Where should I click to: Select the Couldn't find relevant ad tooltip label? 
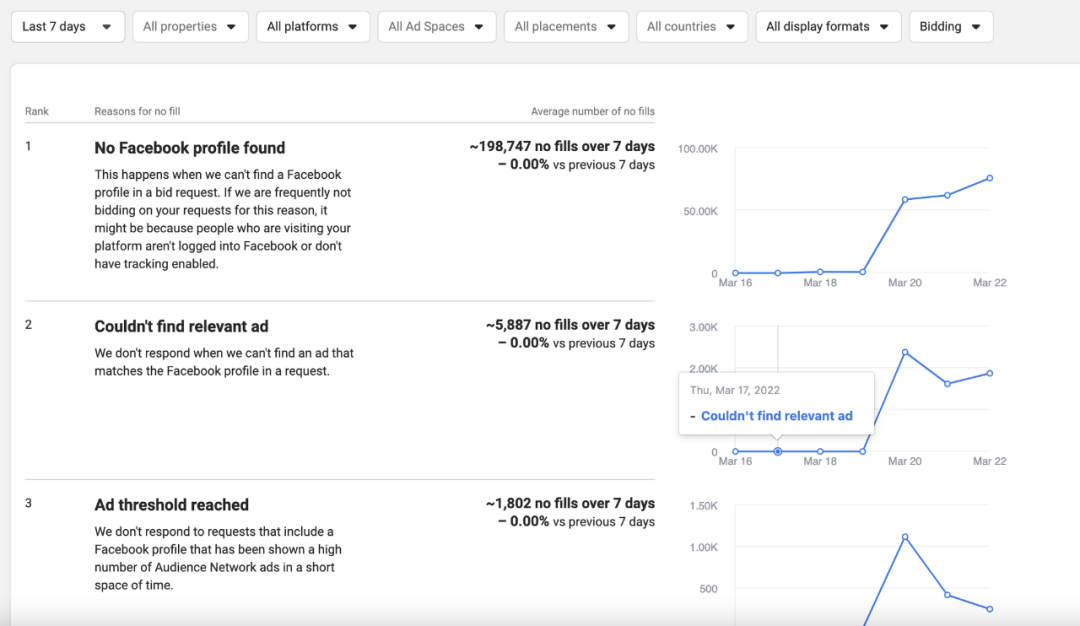click(777, 416)
